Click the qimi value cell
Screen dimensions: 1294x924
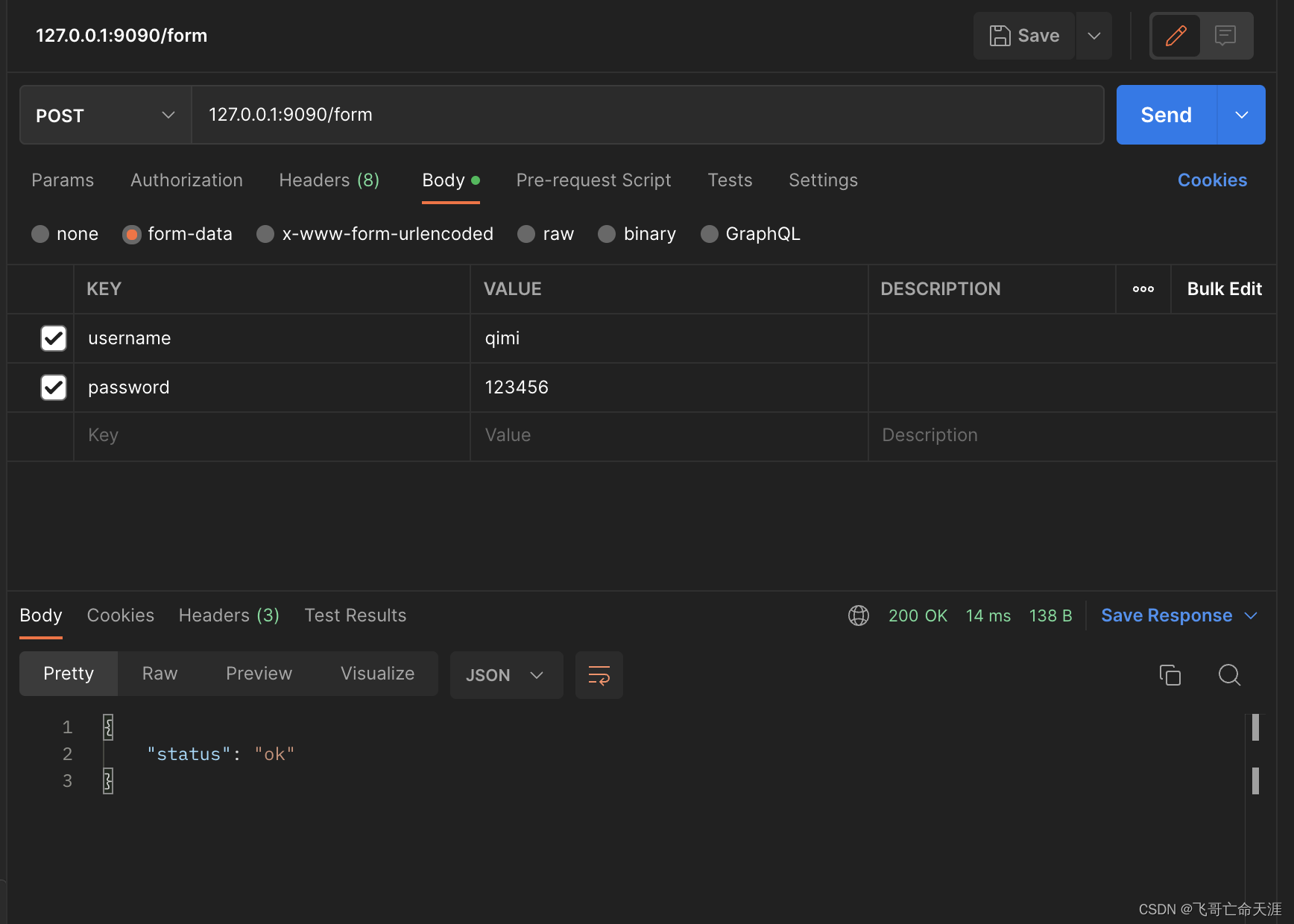pos(669,338)
